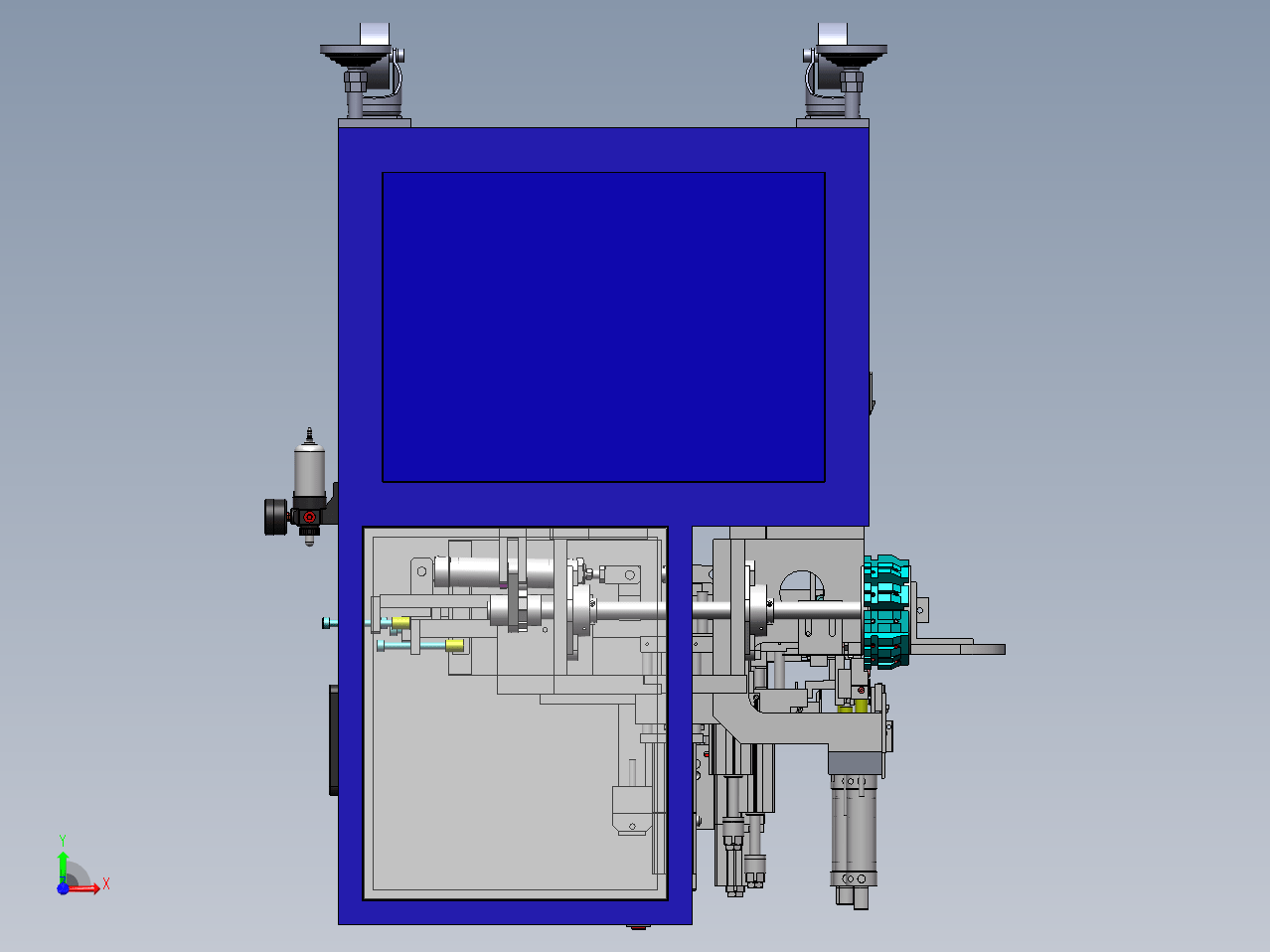1270x952 pixels.
Task: Pick the lower yellow-tipped blue bolt
Action: 420,645
